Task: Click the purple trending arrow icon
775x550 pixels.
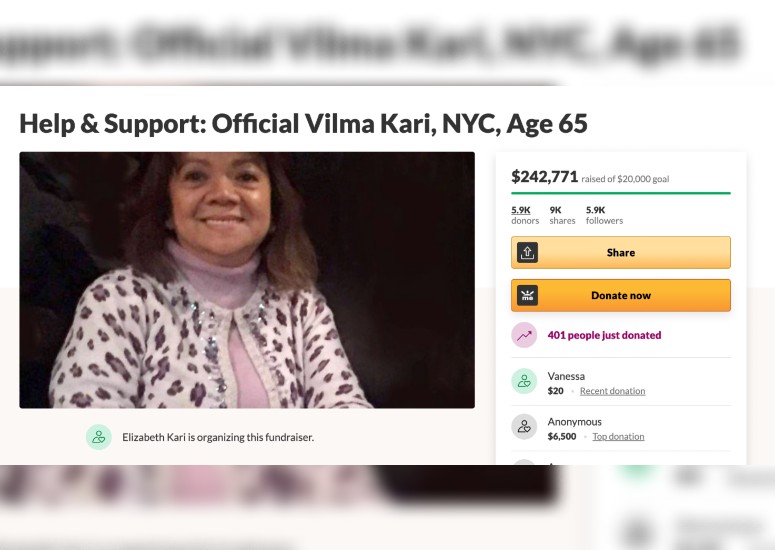Action: point(524,335)
